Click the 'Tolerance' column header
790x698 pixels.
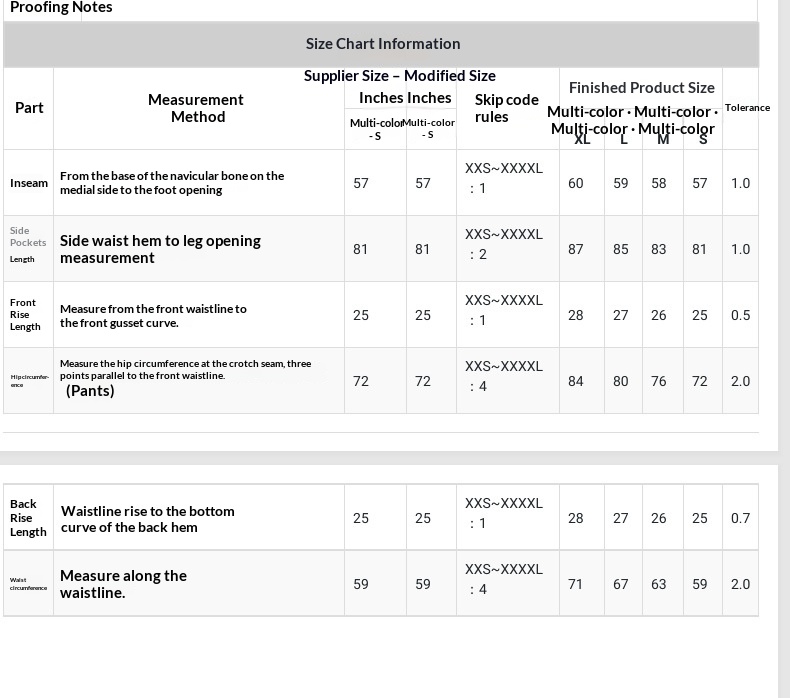[x=747, y=108]
